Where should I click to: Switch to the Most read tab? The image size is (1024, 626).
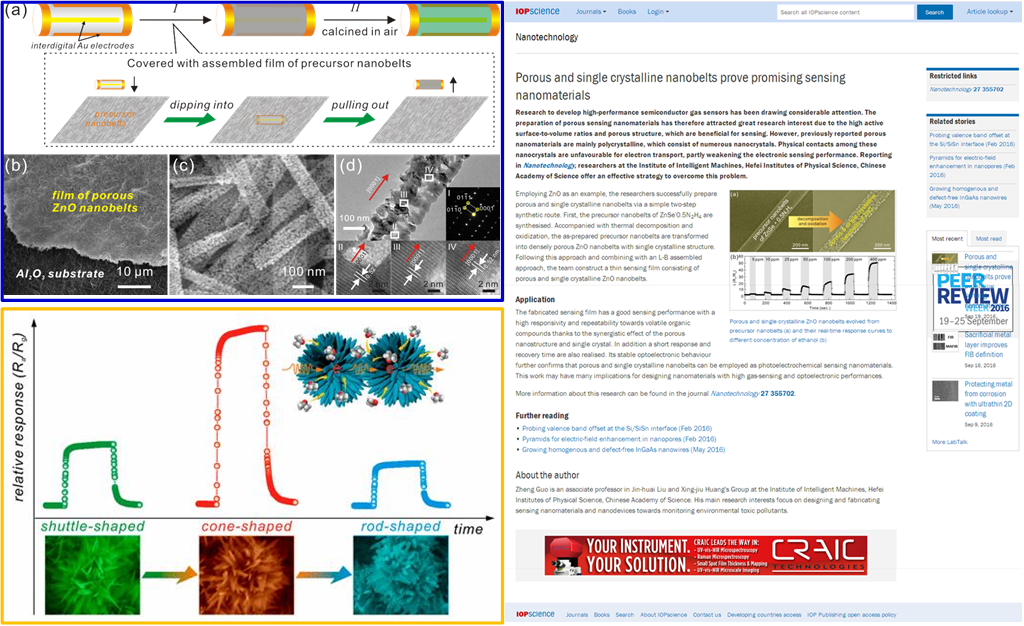point(988,239)
